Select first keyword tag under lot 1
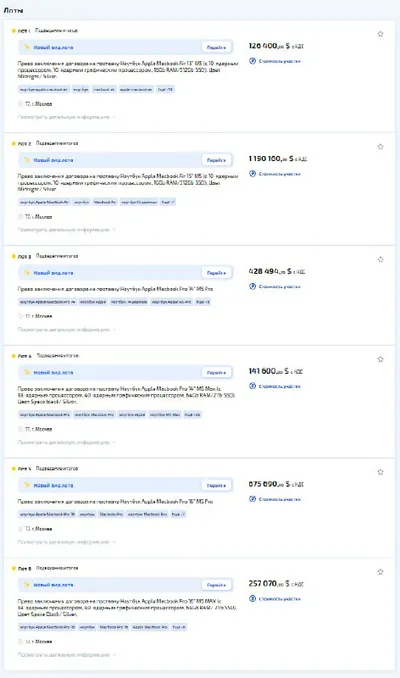This screenshot has width=400, height=678. (44, 90)
